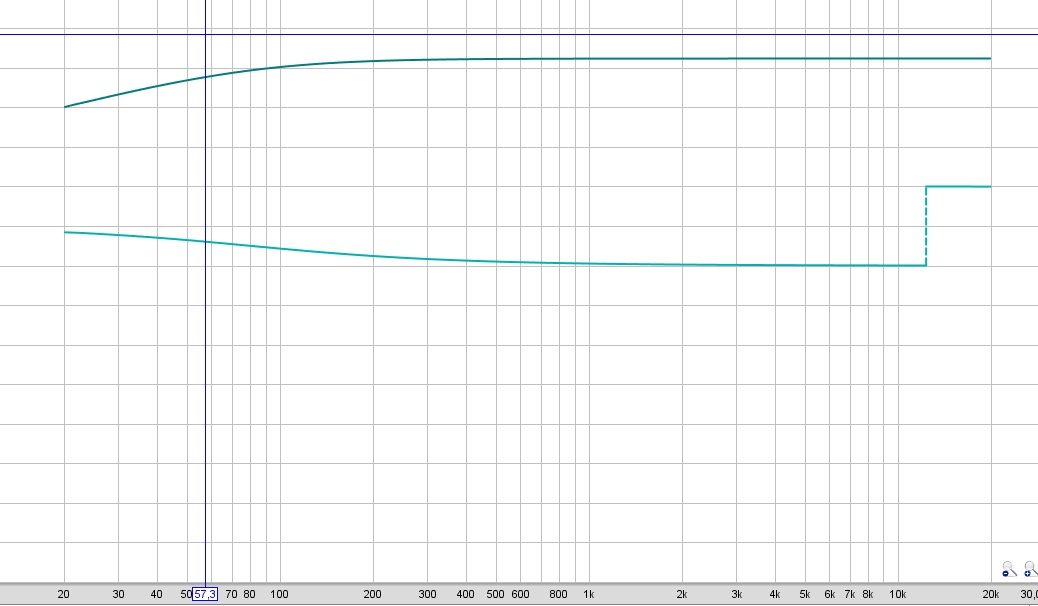
Task: Click the 40 label on frequency axis
Action: tap(156, 594)
